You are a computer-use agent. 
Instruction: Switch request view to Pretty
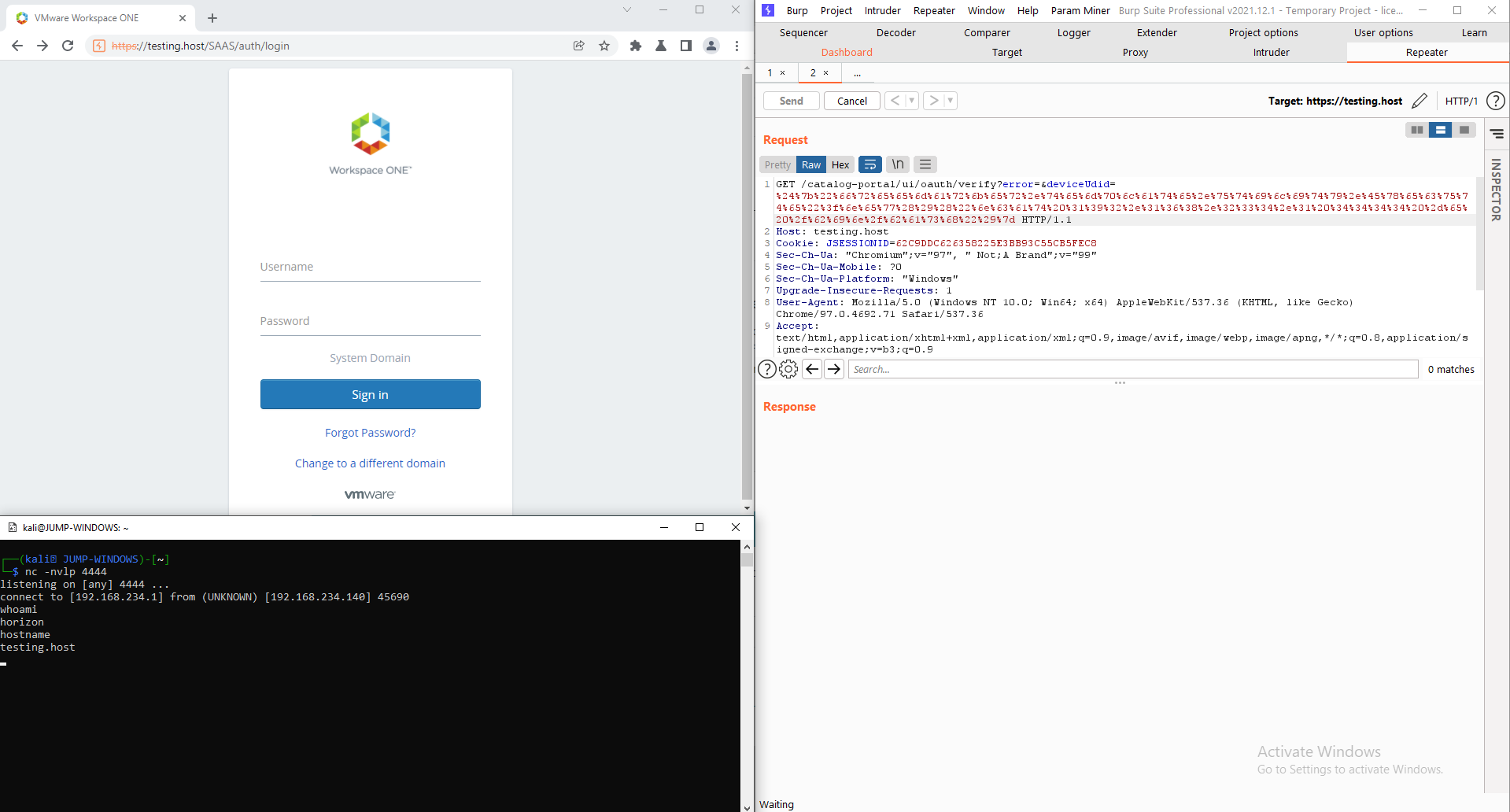(x=777, y=164)
